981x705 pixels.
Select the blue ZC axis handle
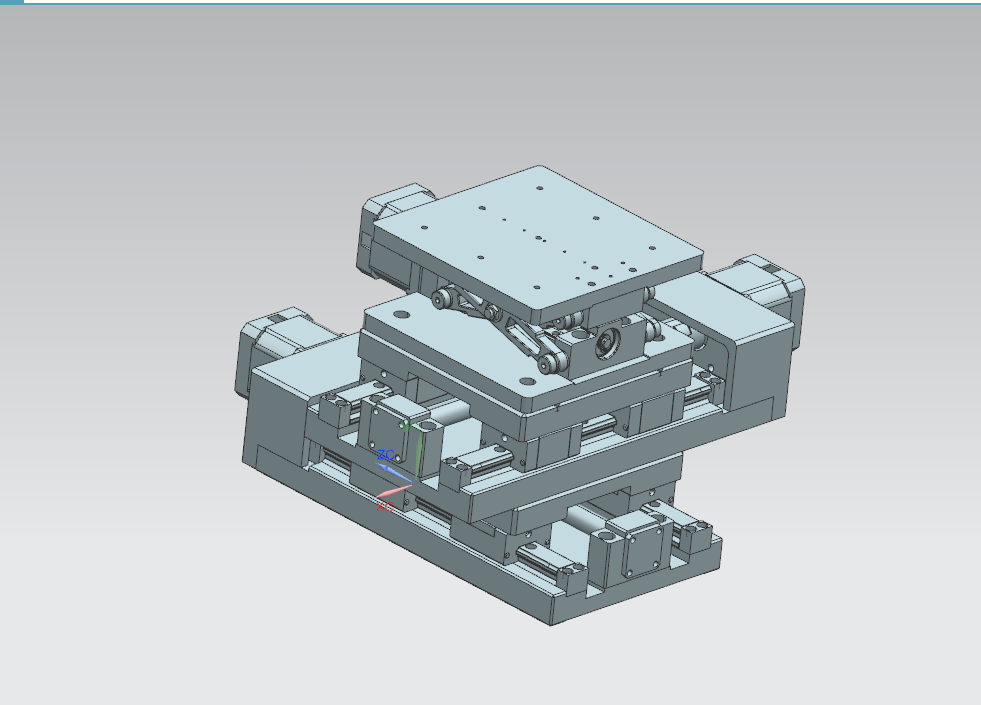click(x=394, y=472)
